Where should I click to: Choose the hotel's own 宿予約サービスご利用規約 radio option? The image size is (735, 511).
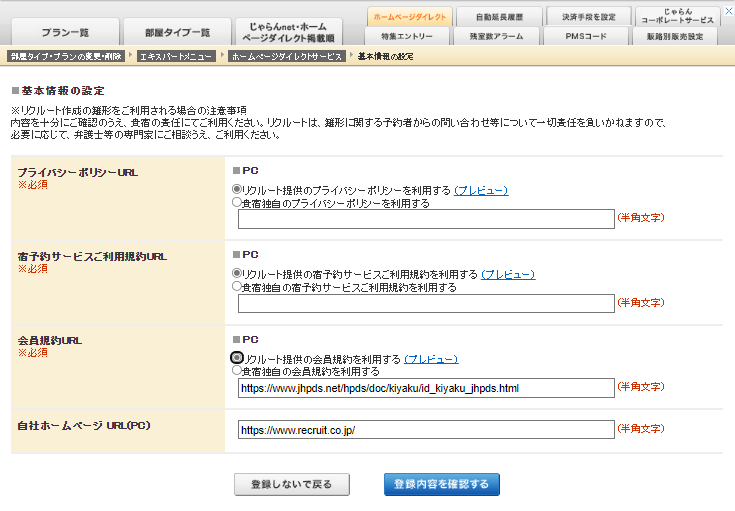tap(237, 286)
